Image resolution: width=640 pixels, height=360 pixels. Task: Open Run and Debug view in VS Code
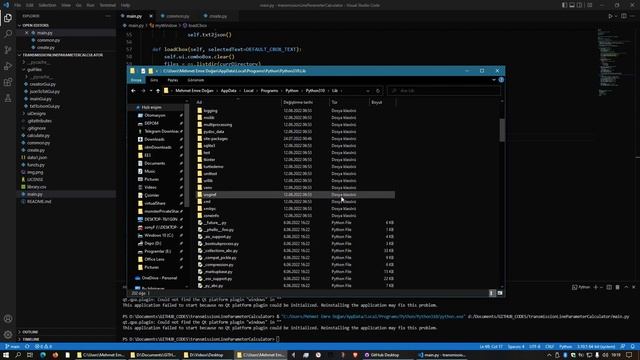[x=8, y=66]
